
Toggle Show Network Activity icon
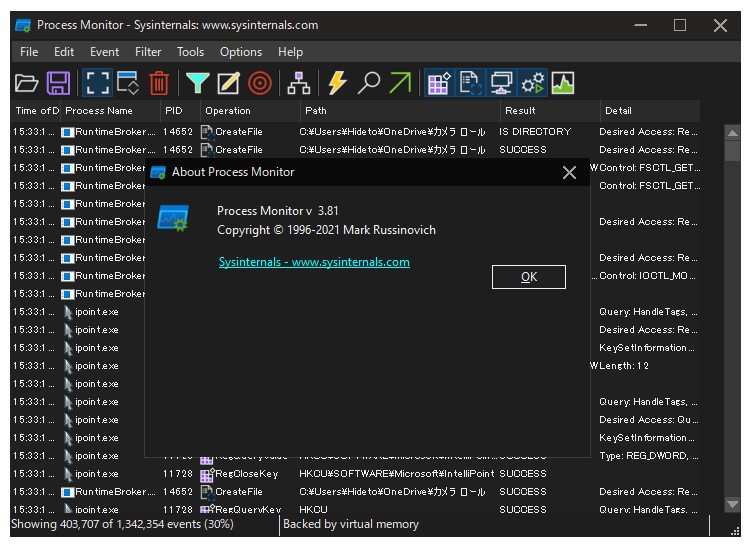point(501,83)
